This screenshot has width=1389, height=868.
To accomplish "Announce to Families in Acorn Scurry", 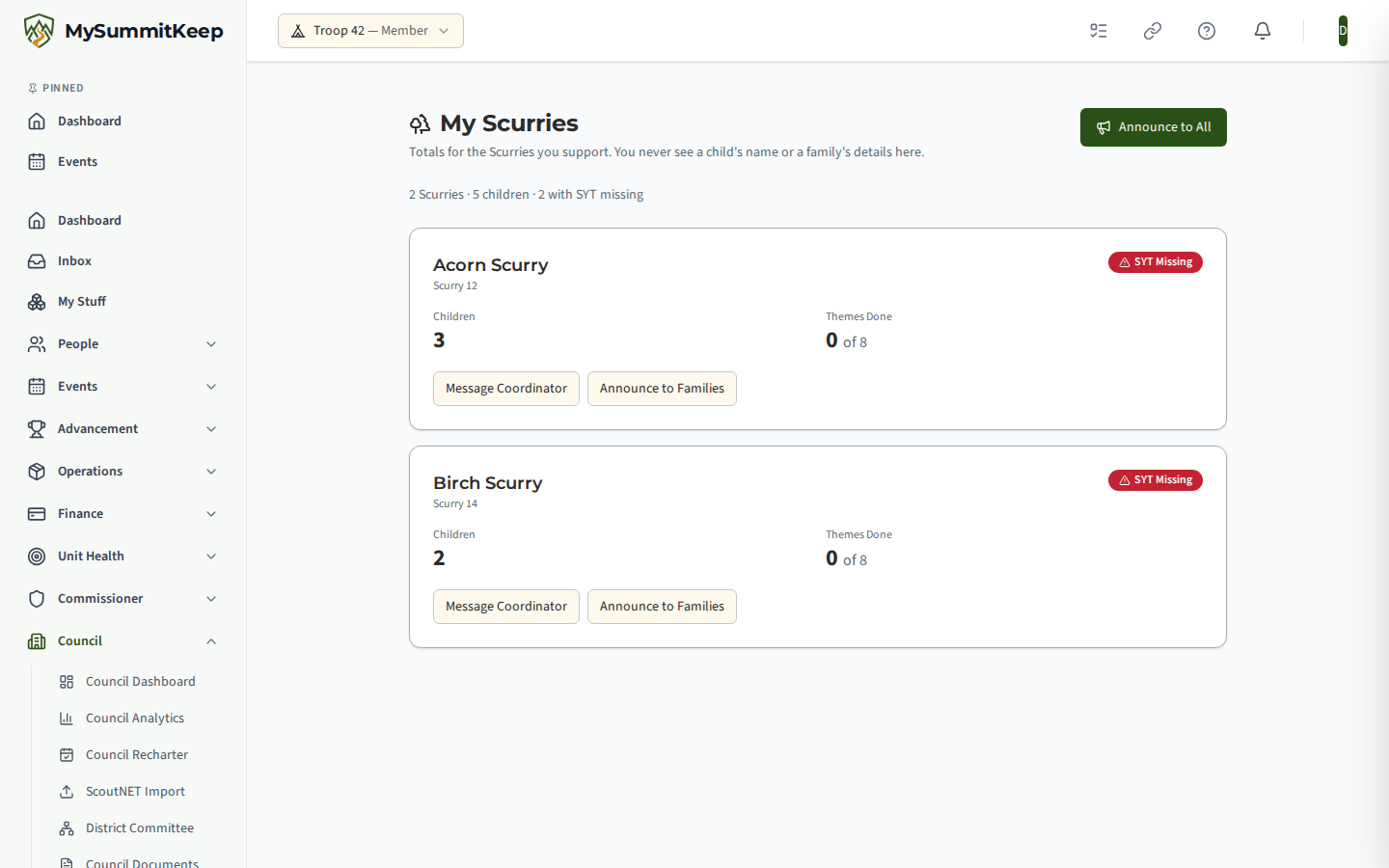I will pos(662,389).
